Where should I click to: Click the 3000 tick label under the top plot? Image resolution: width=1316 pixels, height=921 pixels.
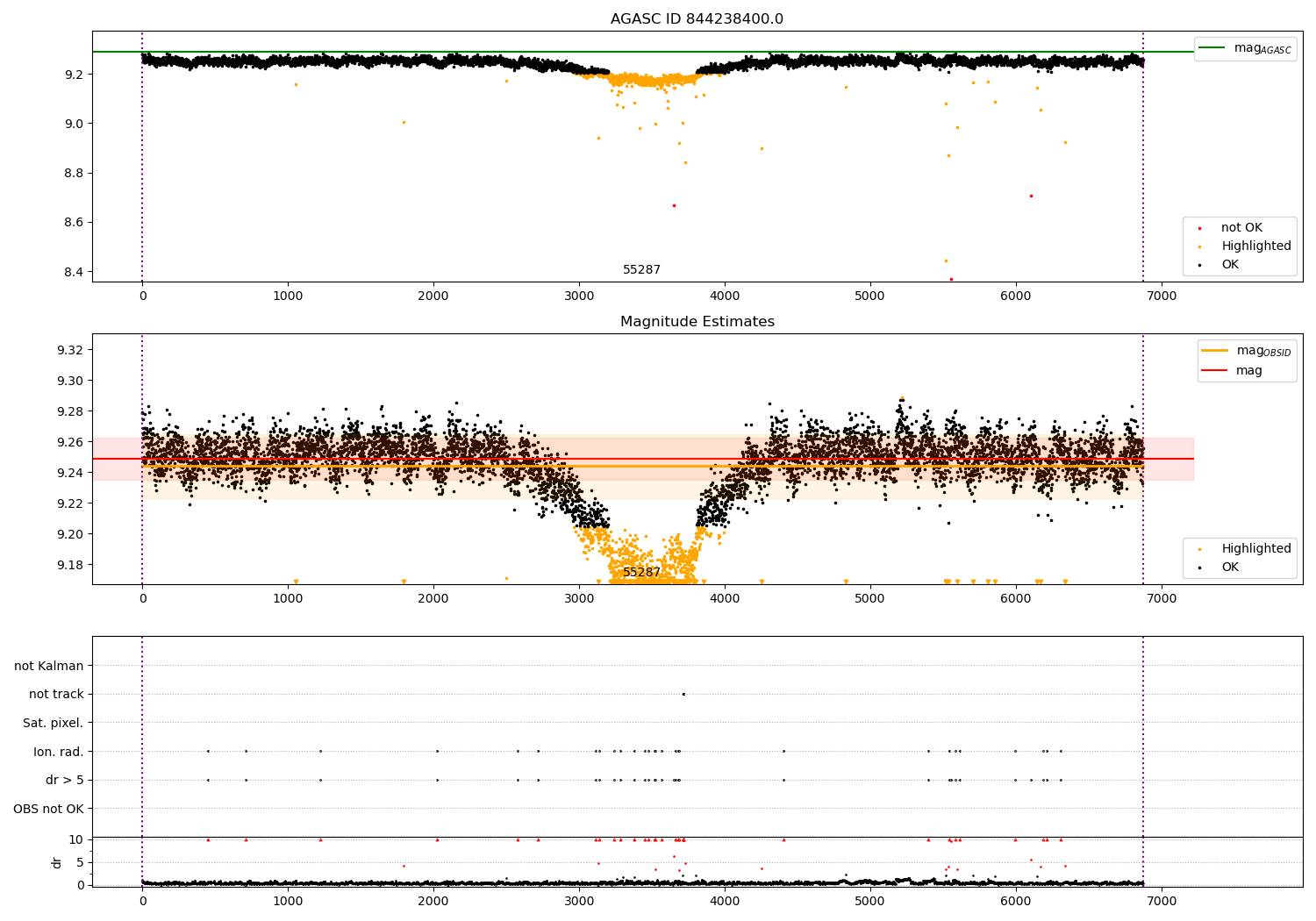579,296
